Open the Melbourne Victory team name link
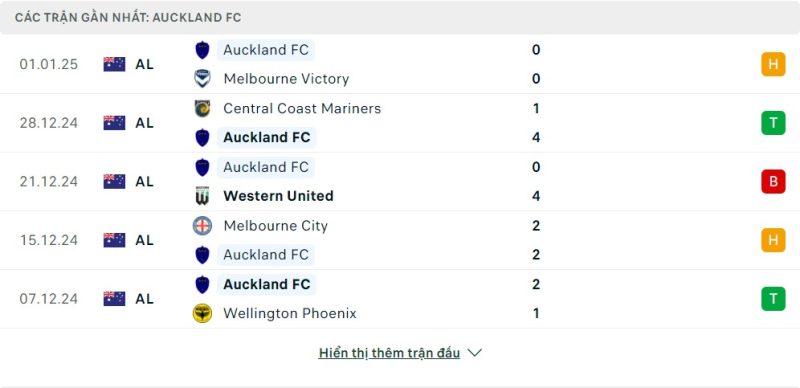The width and height of the screenshot is (800, 388). 286,79
